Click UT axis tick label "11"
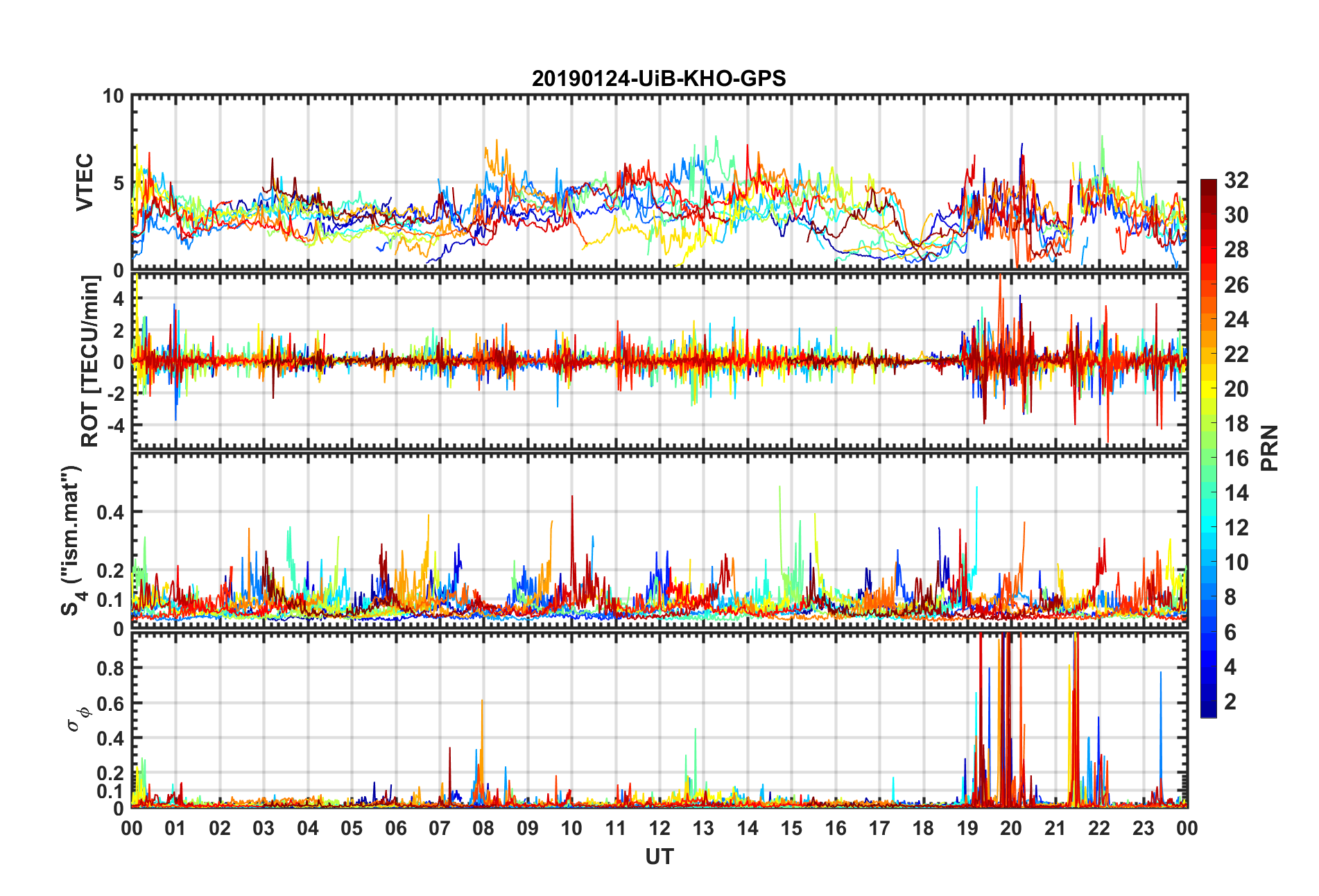The image size is (1319, 896). pos(616,828)
